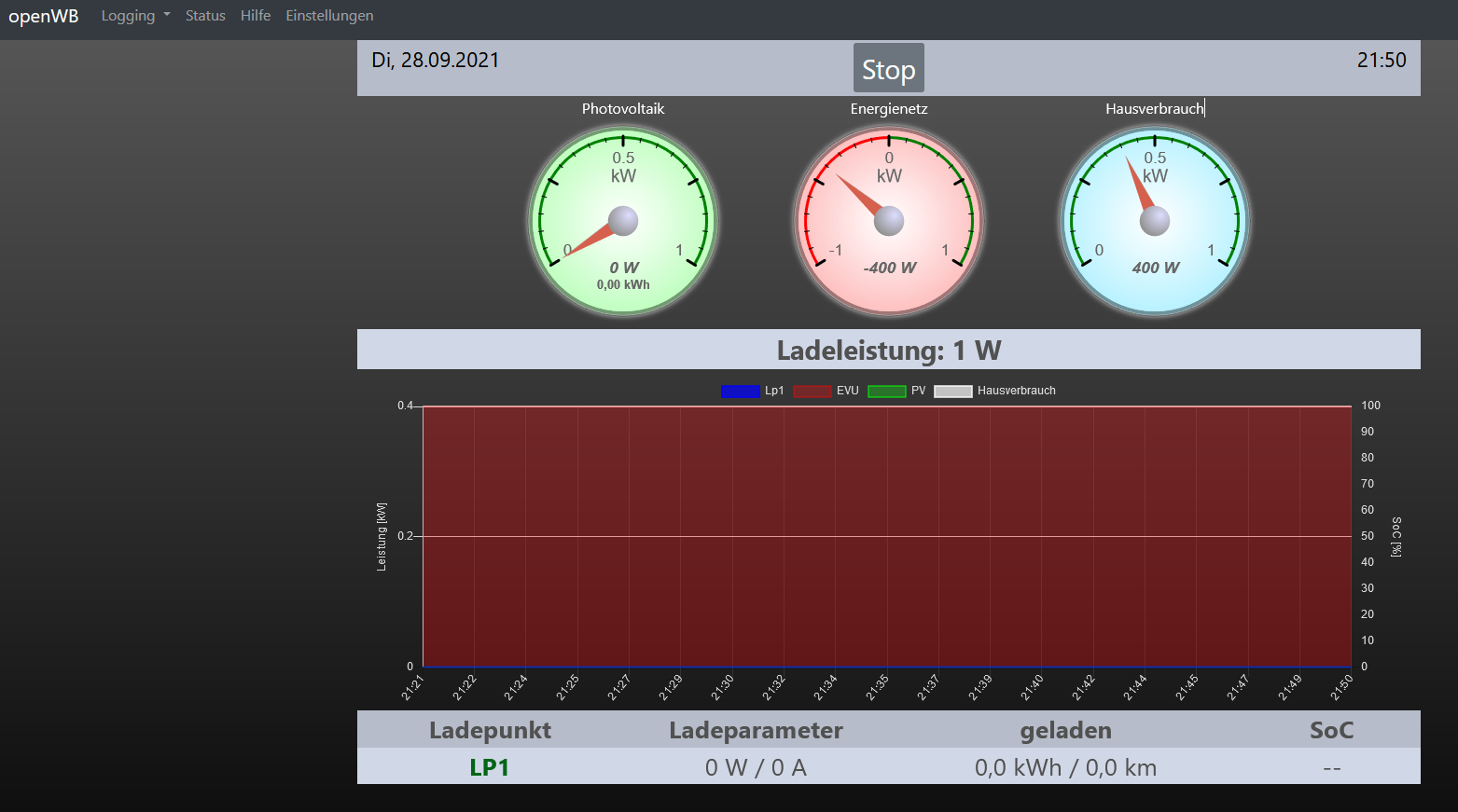Viewport: 1458px width, 812px height.
Task: Click the date Di, 28.09.2021
Action: coord(436,61)
